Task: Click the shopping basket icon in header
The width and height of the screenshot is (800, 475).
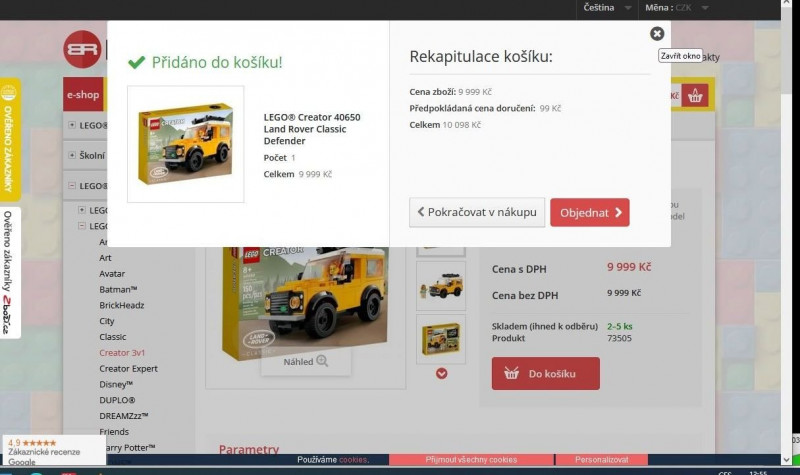Action: (696, 96)
